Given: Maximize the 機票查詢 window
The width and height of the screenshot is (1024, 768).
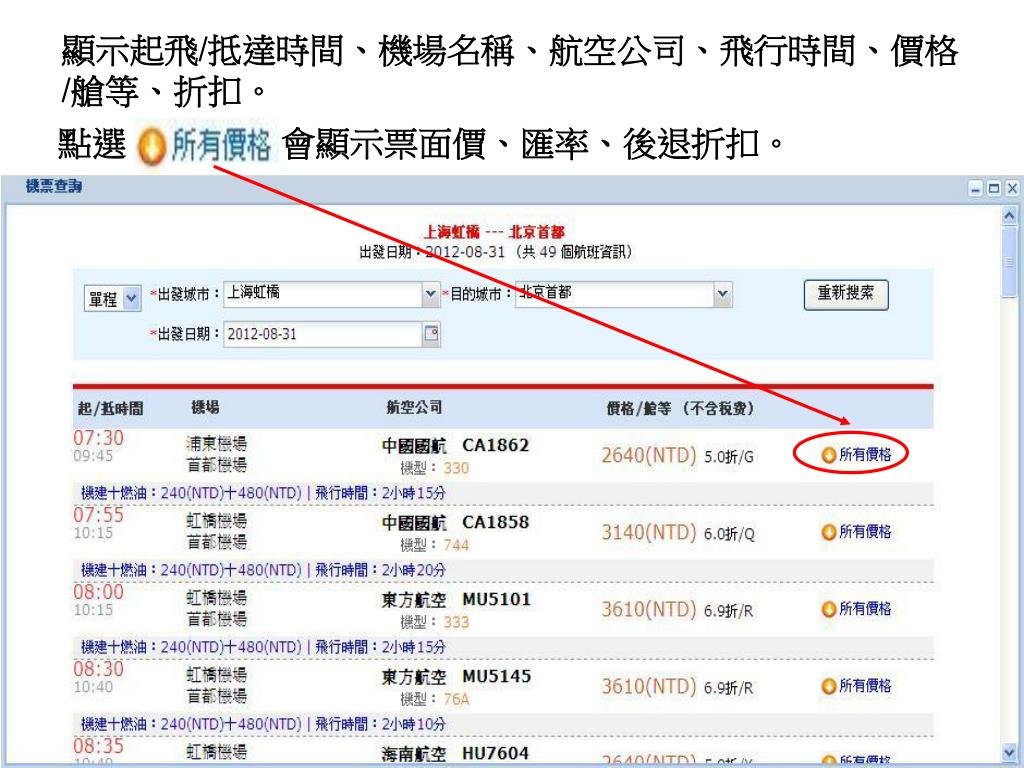Looking at the screenshot, I should [x=993, y=189].
